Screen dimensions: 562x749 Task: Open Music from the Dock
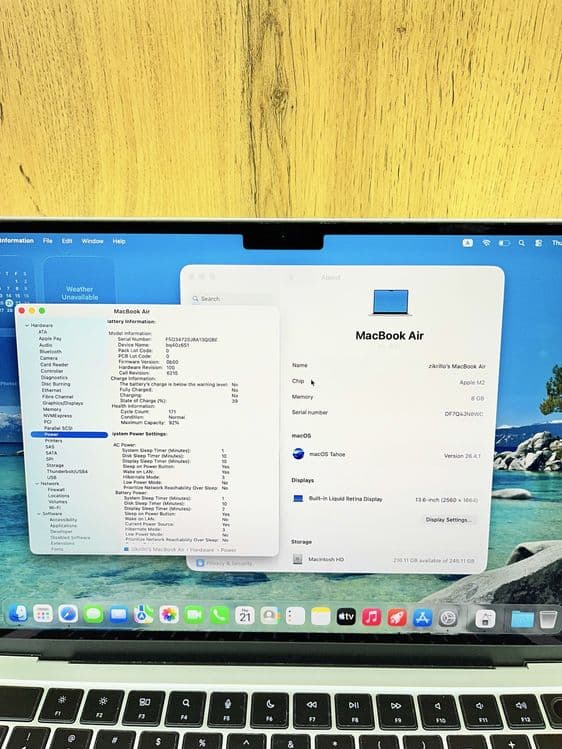[371, 617]
